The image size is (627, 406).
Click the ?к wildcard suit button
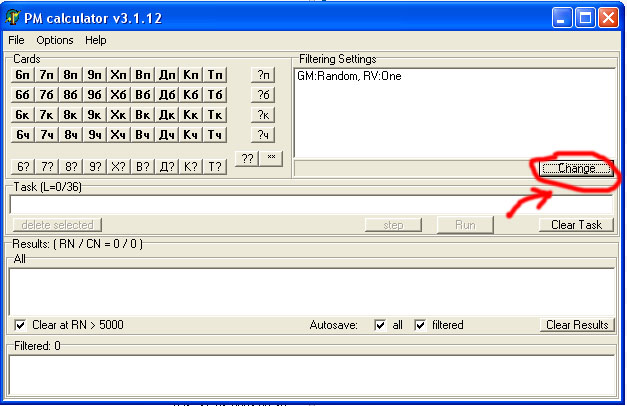tap(263, 115)
